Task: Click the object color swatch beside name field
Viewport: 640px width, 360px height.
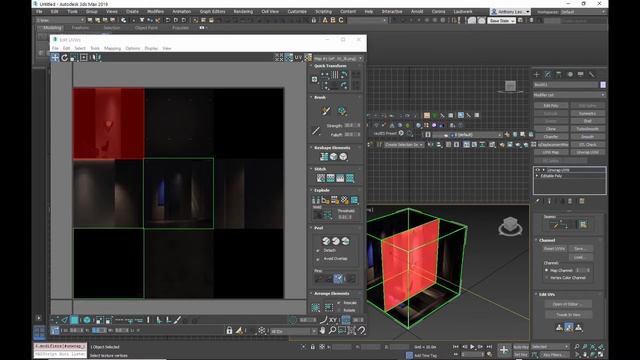Action: [603, 84]
